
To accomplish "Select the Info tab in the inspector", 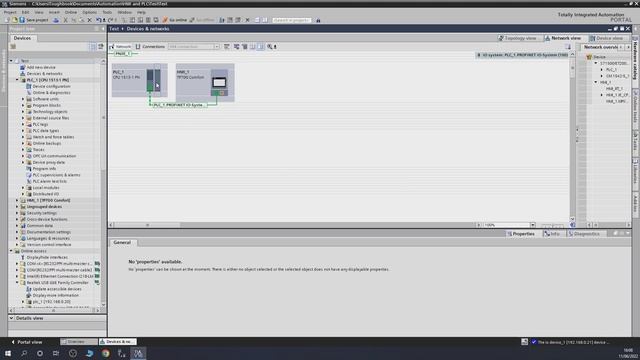I will click(552, 234).
